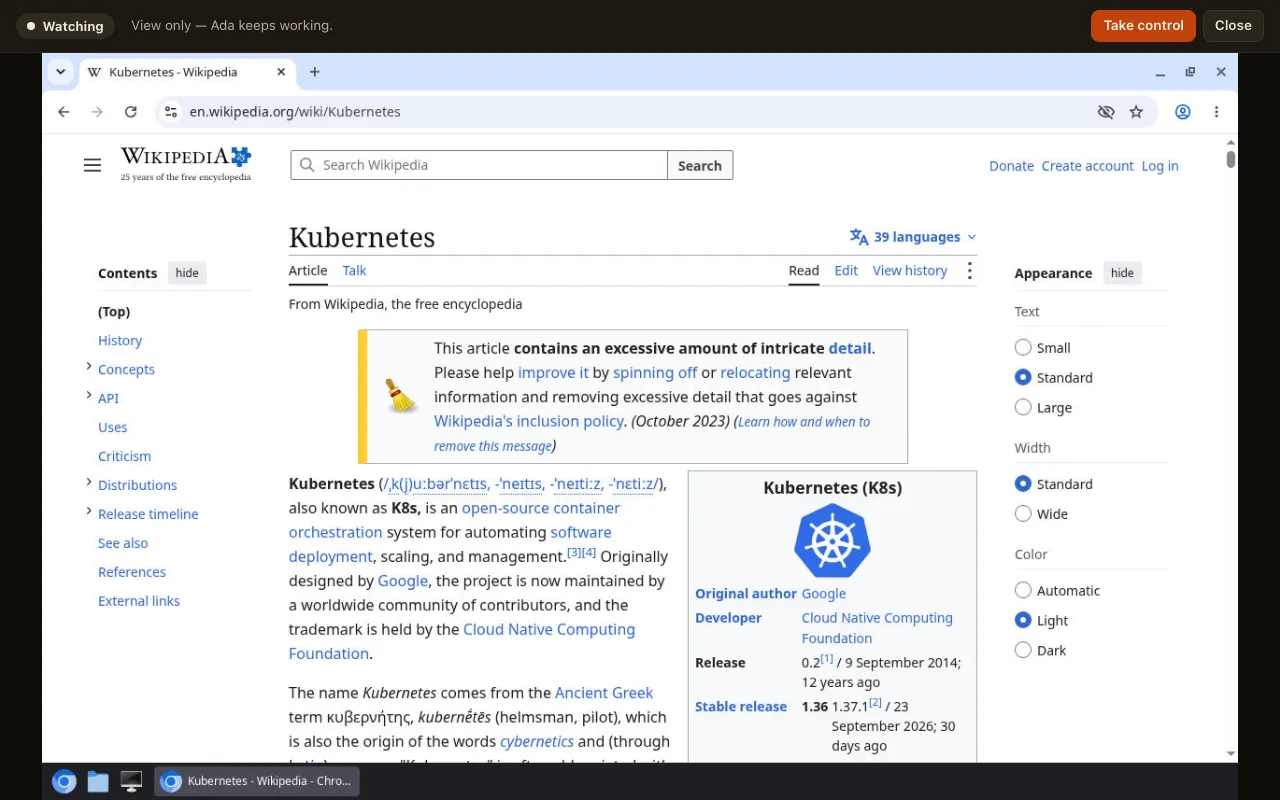Screen dimensions: 1280x800
Task: Go back with browser back arrow
Action: click(x=64, y=112)
